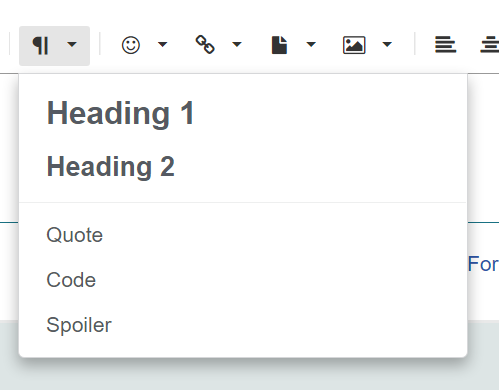Choose Spoiler from the format menu
This screenshot has height=390, width=499.
(79, 325)
